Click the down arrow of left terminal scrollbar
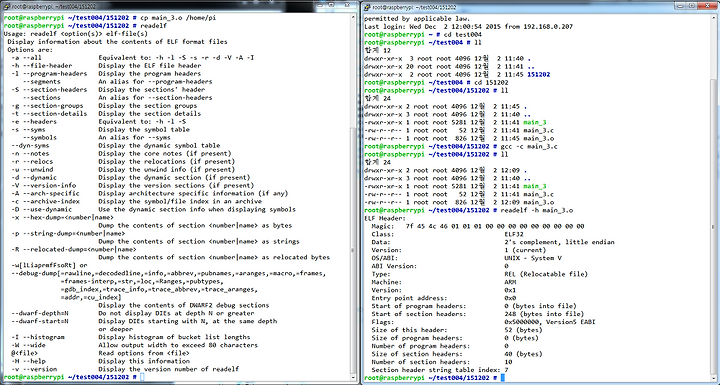The image size is (720, 385). pos(353,377)
